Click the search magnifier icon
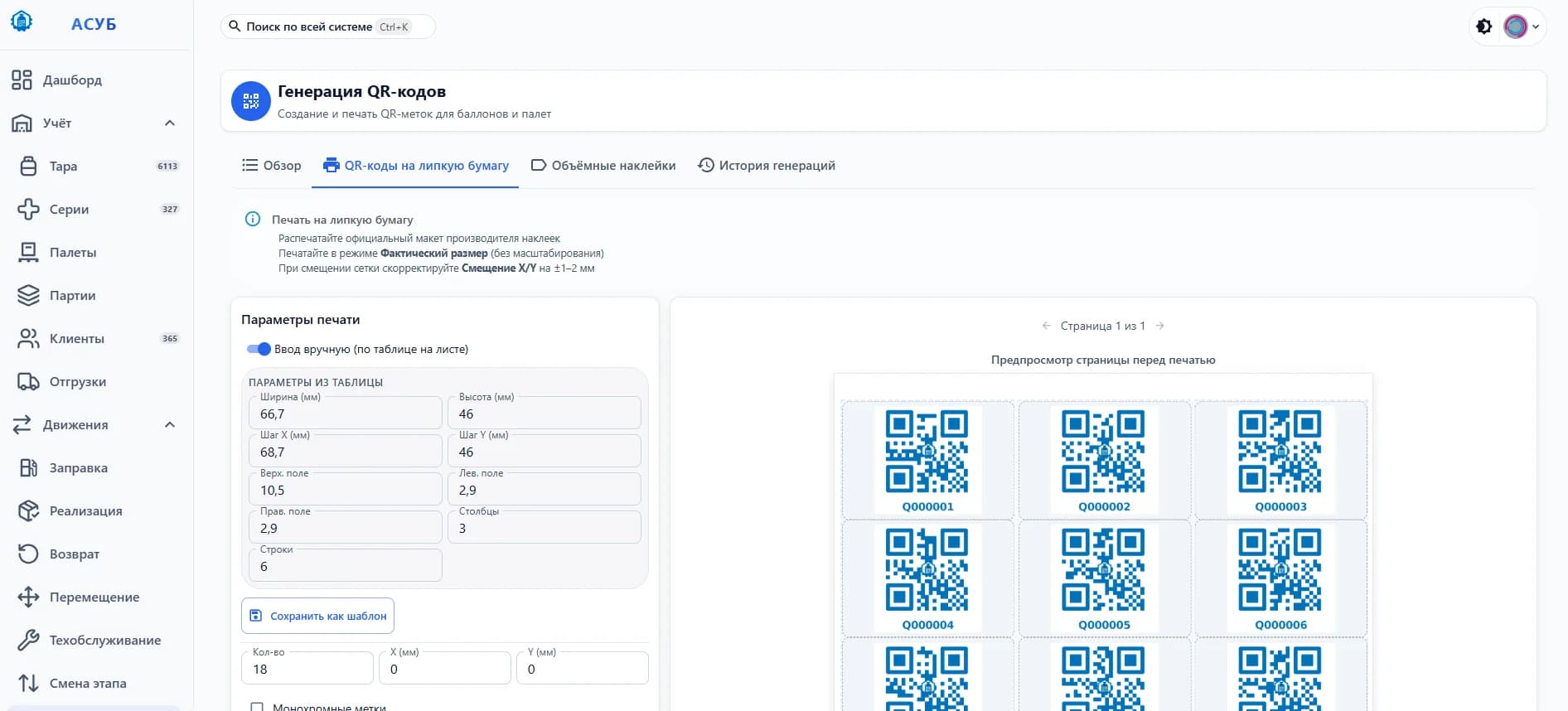 [235, 27]
